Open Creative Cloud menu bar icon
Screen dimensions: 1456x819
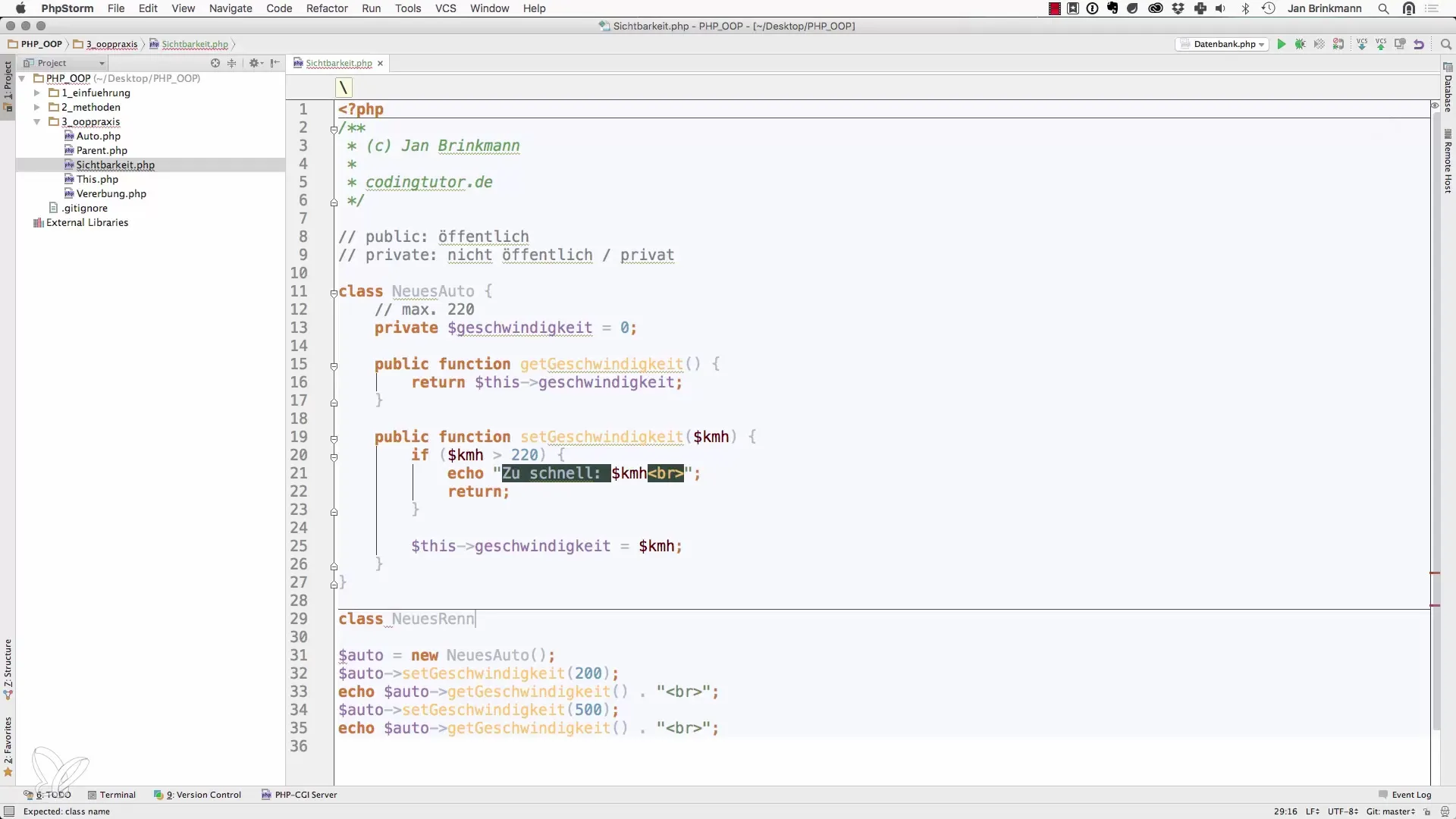pos(1156,8)
